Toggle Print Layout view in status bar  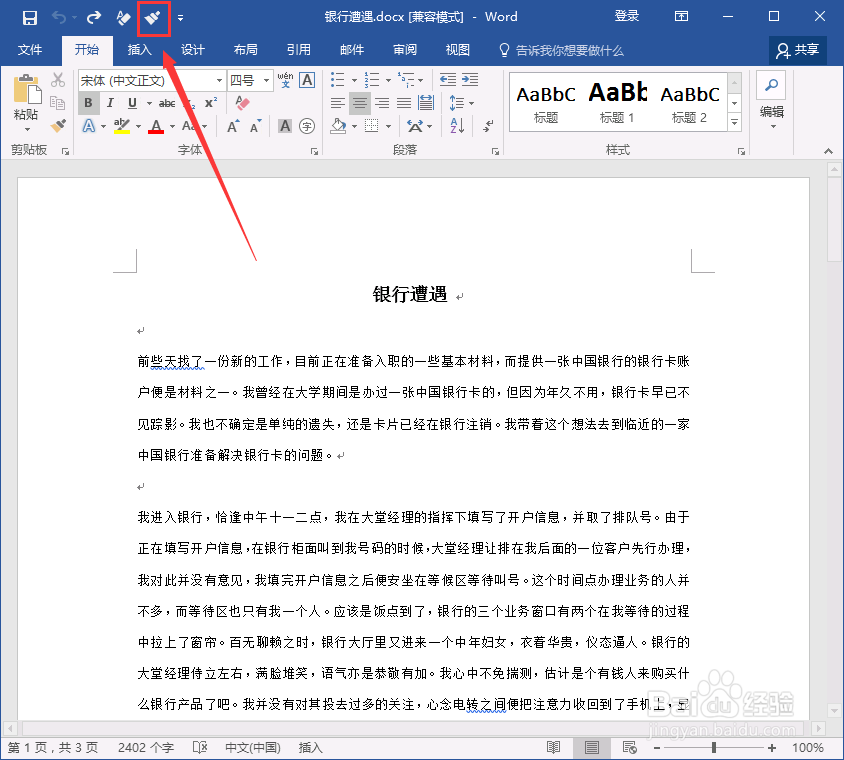tap(592, 747)
